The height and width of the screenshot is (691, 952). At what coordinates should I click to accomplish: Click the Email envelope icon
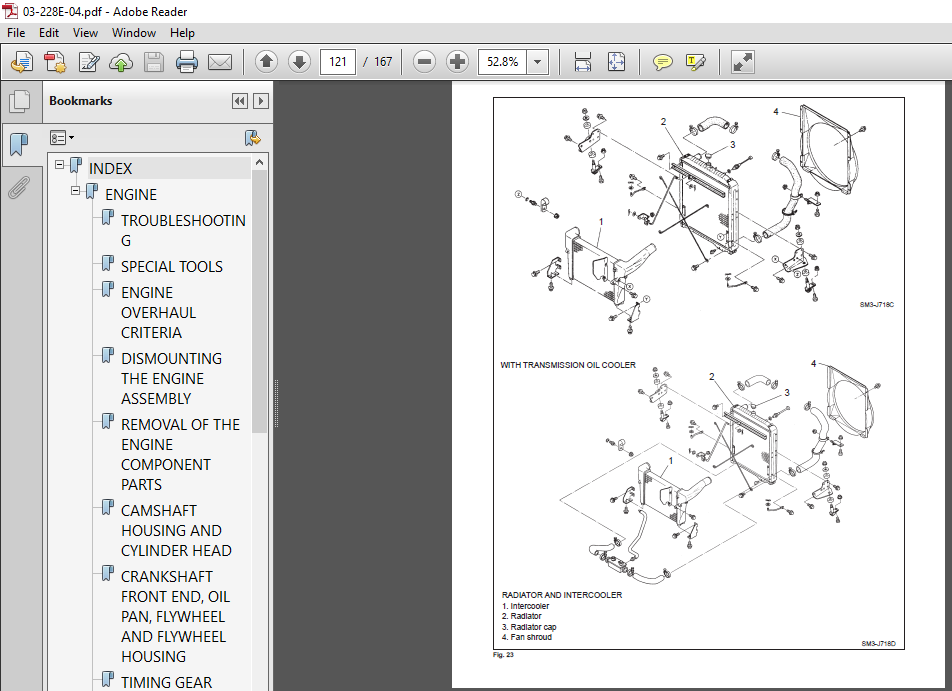click(x=220, y=62)
